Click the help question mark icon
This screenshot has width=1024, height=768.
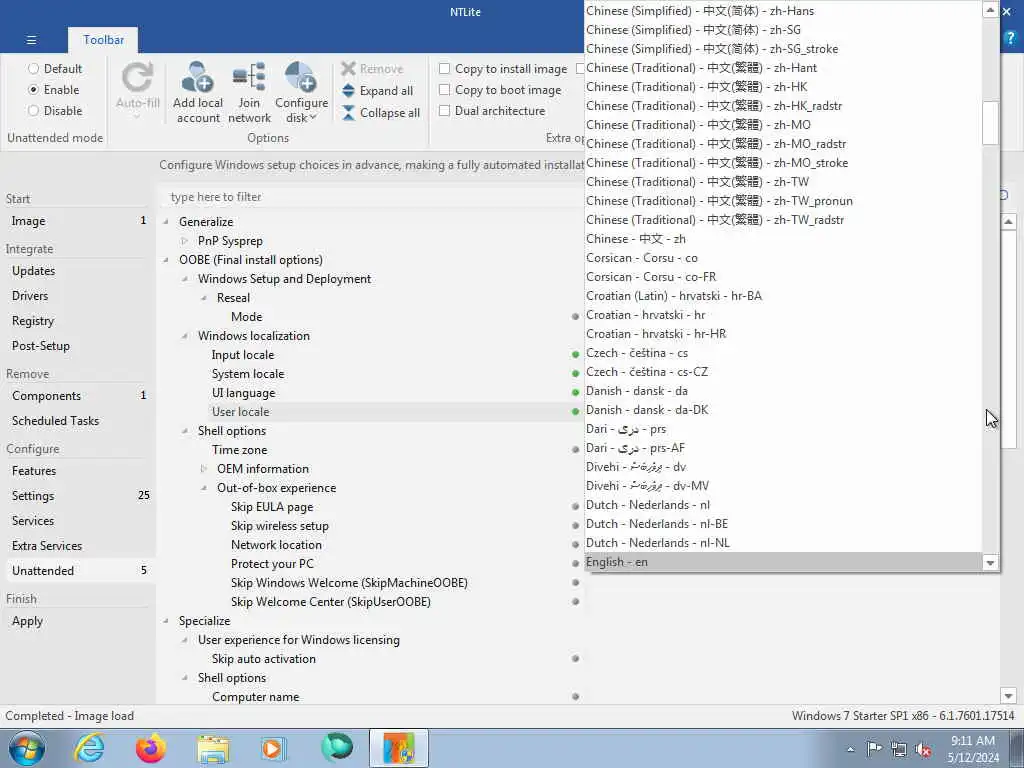click(x=1011, y=39)
